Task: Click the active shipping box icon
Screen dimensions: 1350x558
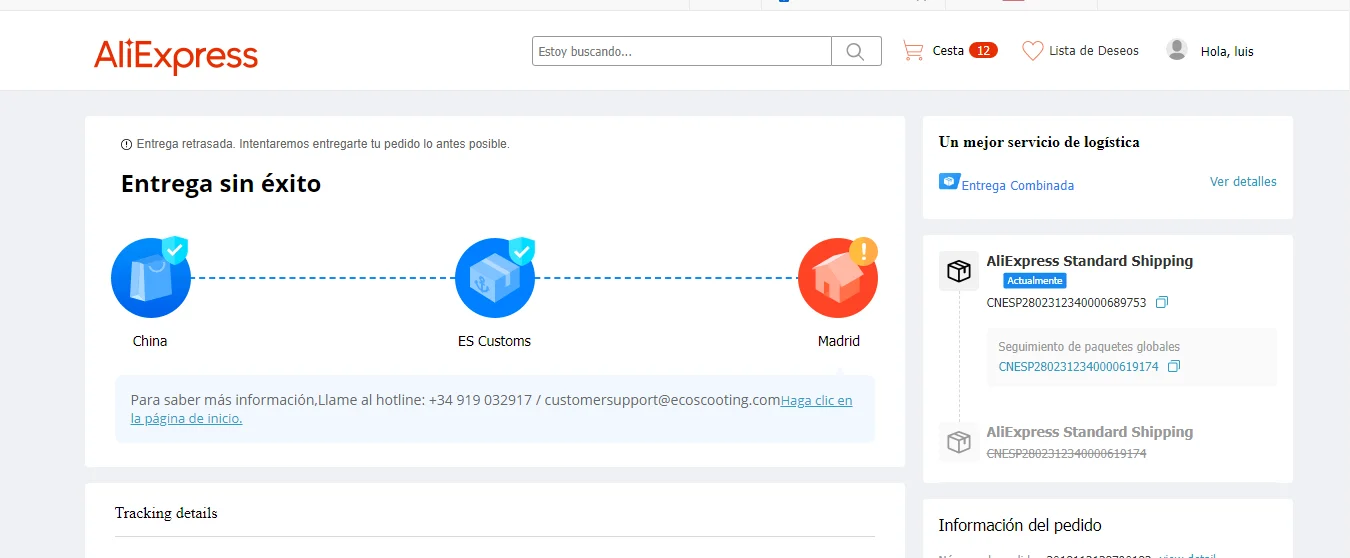Action: [959, 271]
